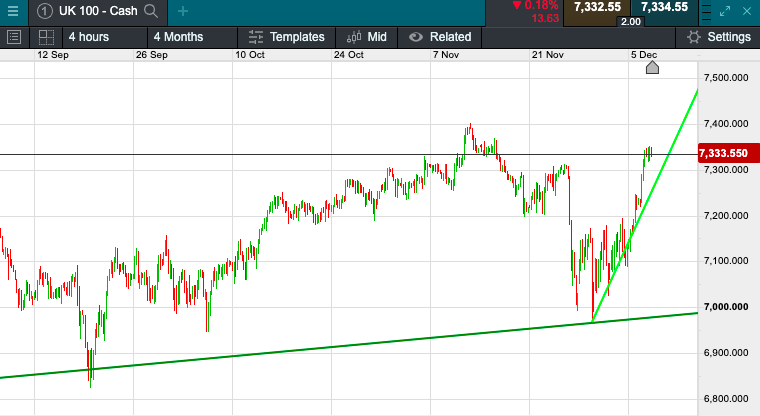Viewport: 760px width, 416px height.
Task: Add a new chart tab with plus icon
Action: pos(182,11)
